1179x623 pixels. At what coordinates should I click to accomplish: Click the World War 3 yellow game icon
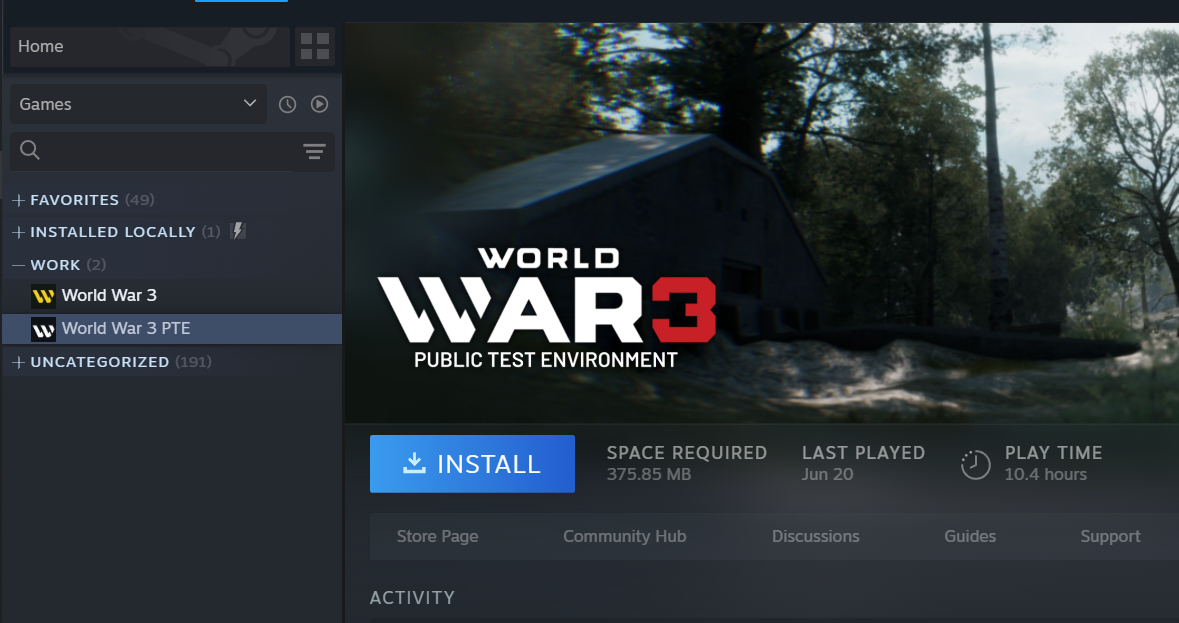coord(44,296)
